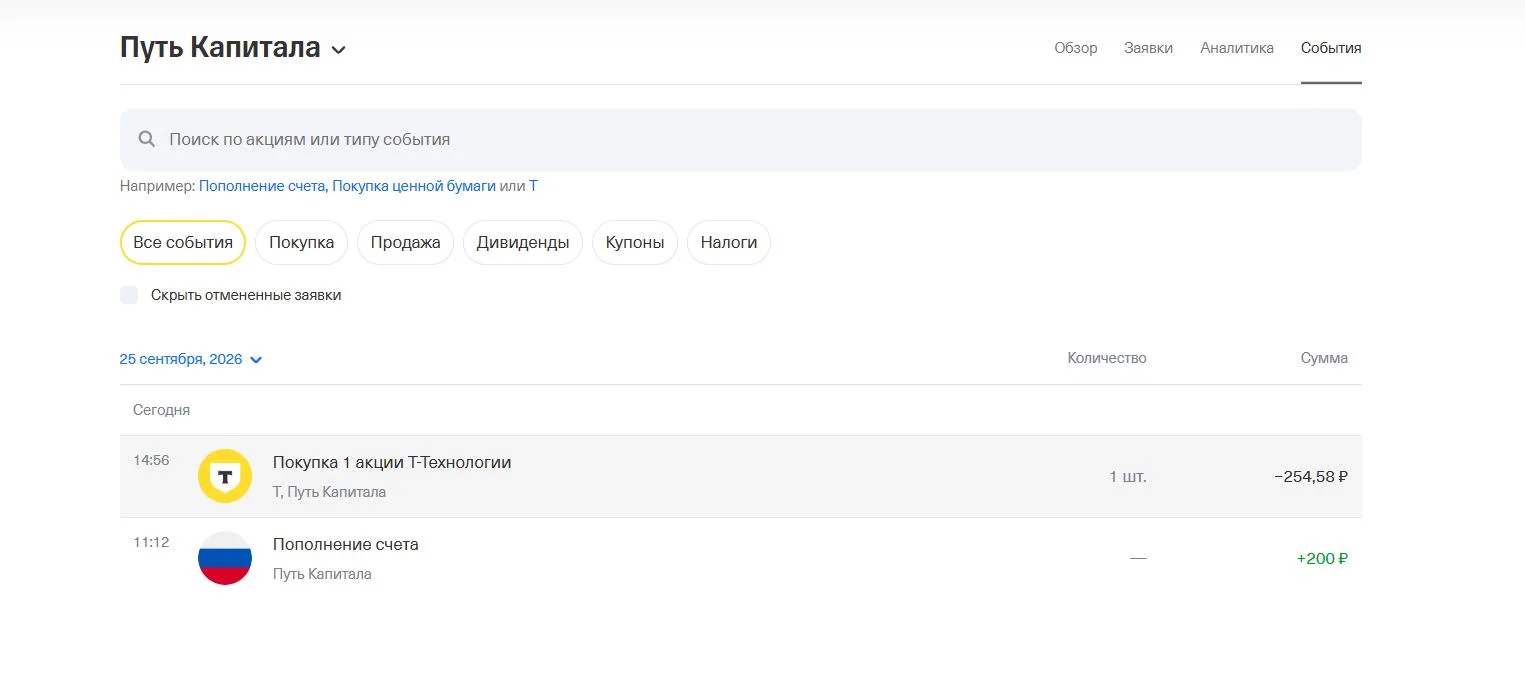1525x692 pixels.
Task: Click the Покупка ценной бумаги example link
Action: click(x=414, y=186)
